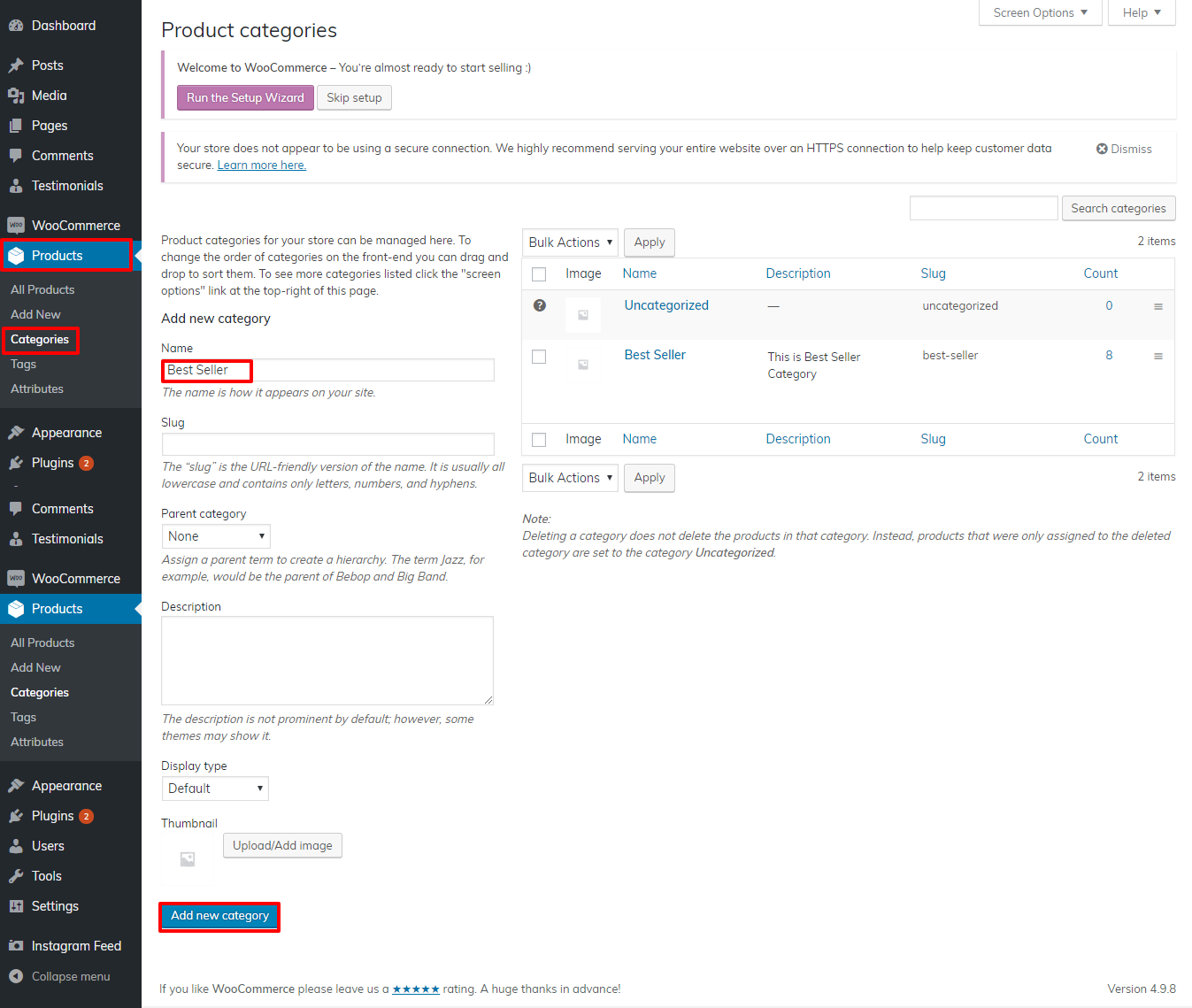Click the help question mark beside Uncategorized
This screenshot has width=1192, height=1008.
click(540, 305)
